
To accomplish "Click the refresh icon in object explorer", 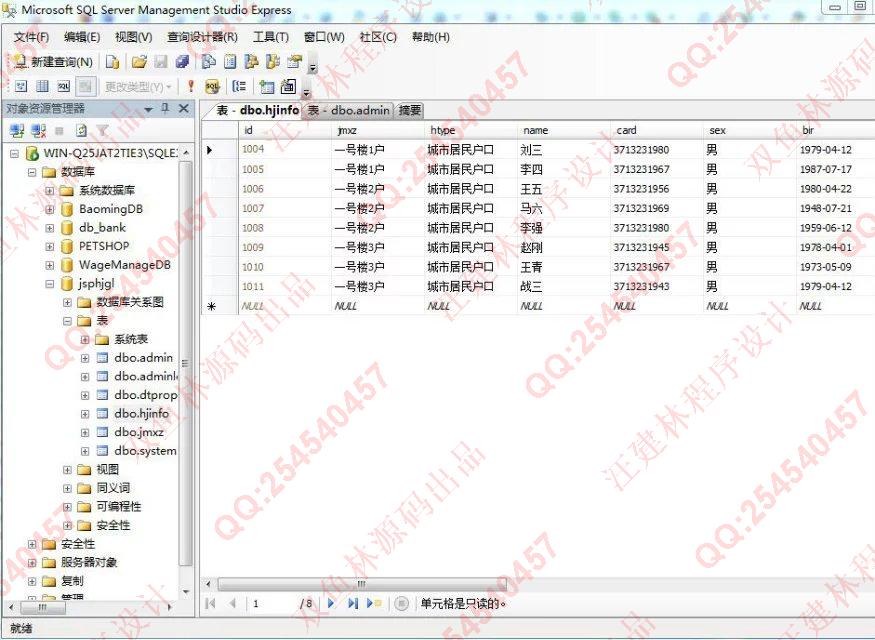I will click(81, 131).
